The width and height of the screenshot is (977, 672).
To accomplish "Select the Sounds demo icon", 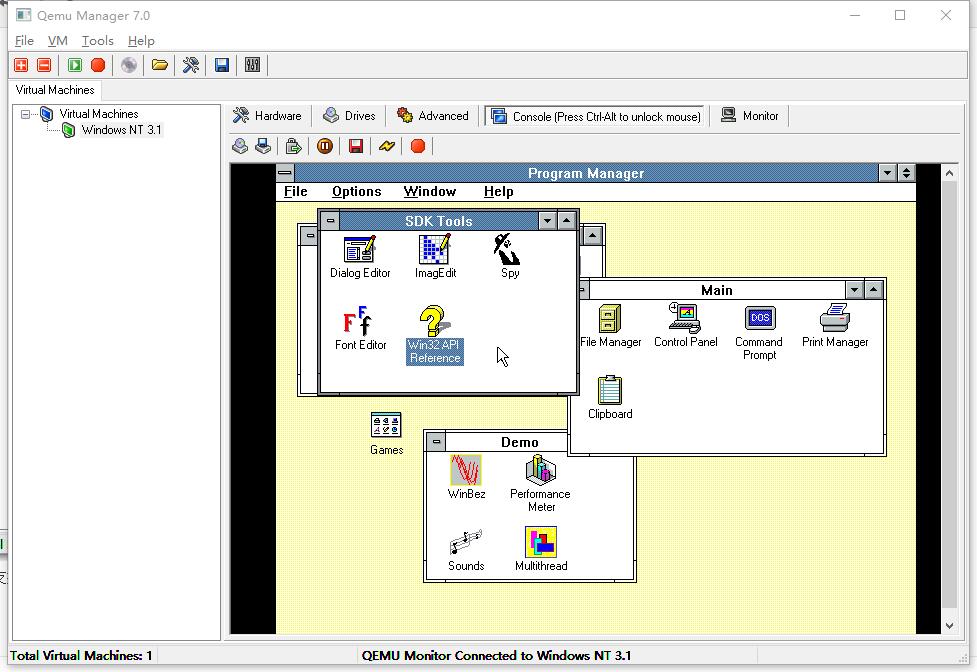I will 465,550.
